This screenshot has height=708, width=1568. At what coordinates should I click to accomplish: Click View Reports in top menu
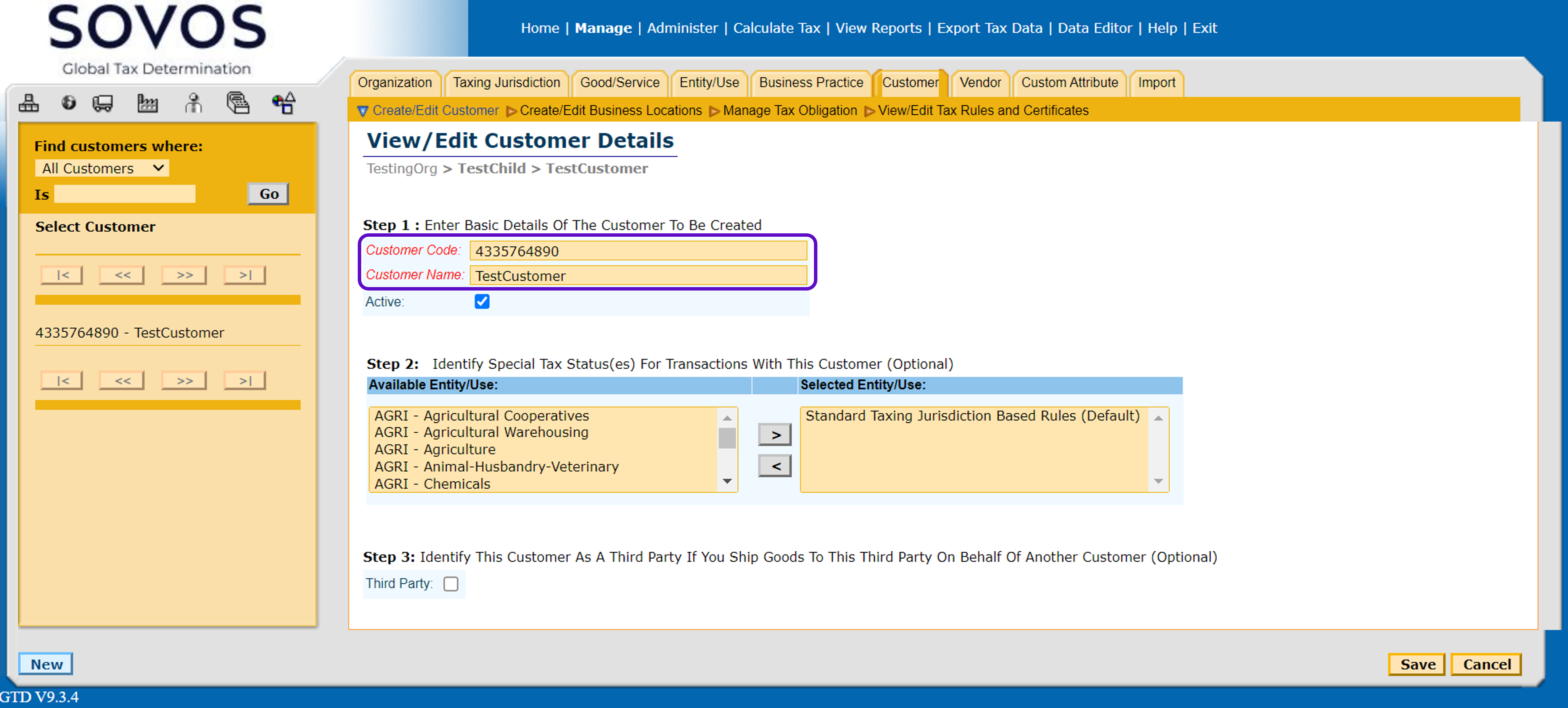tap(878, 28)
